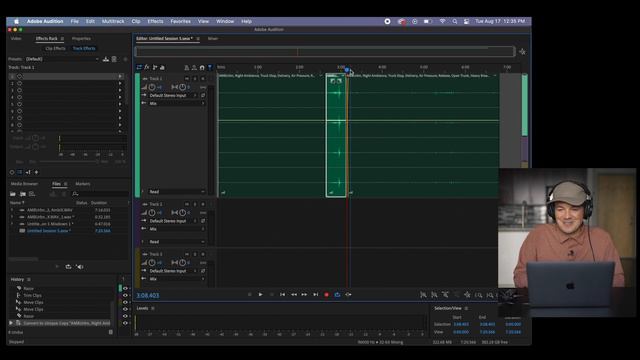
Task: Click the red Record button in the transport
Action: [x=326, y=294]
